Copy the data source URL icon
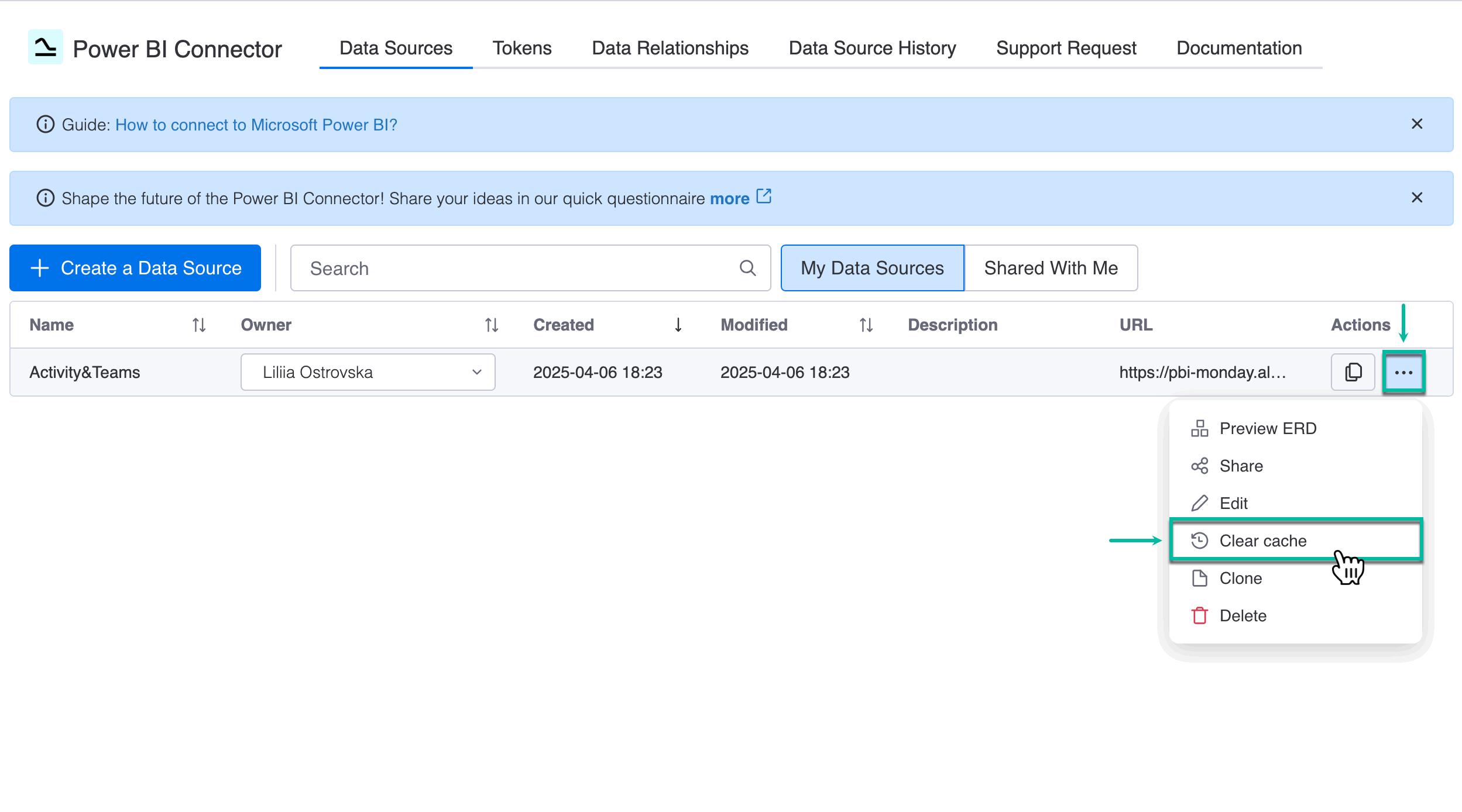 coord(1353,372)
